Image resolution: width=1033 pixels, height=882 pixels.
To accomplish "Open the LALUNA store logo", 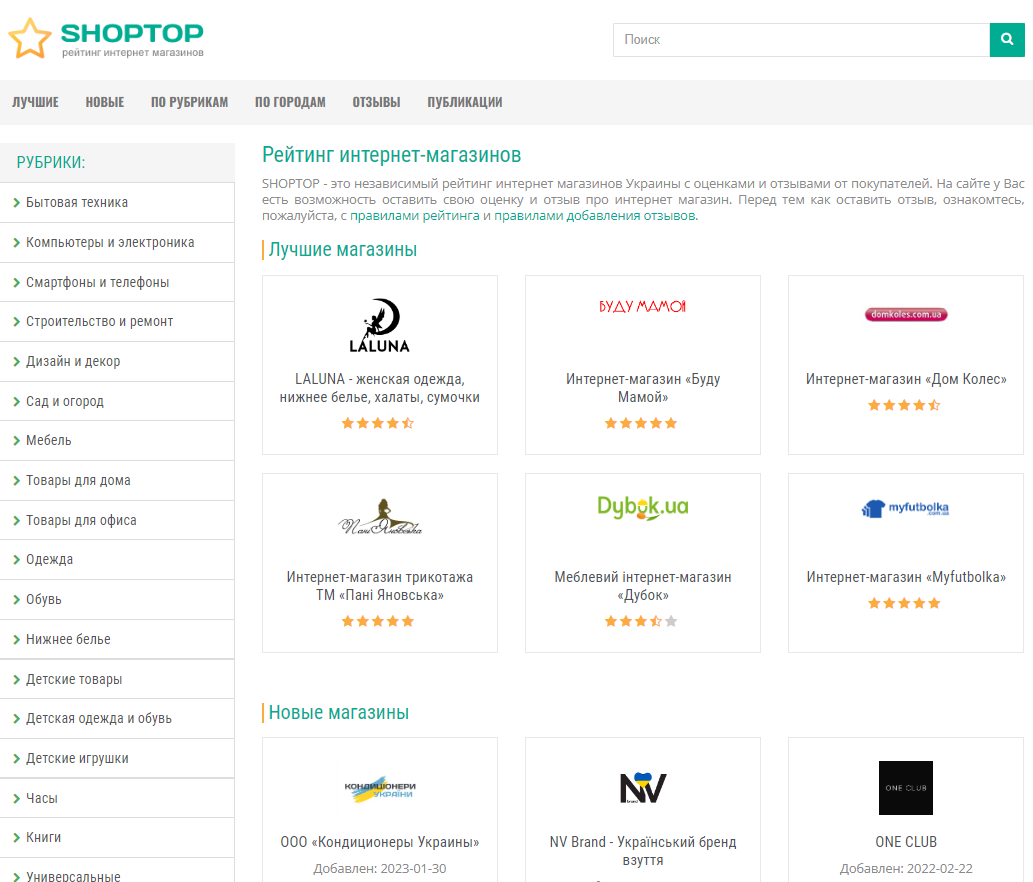I will pyautogui.click(x=379, y=325).
